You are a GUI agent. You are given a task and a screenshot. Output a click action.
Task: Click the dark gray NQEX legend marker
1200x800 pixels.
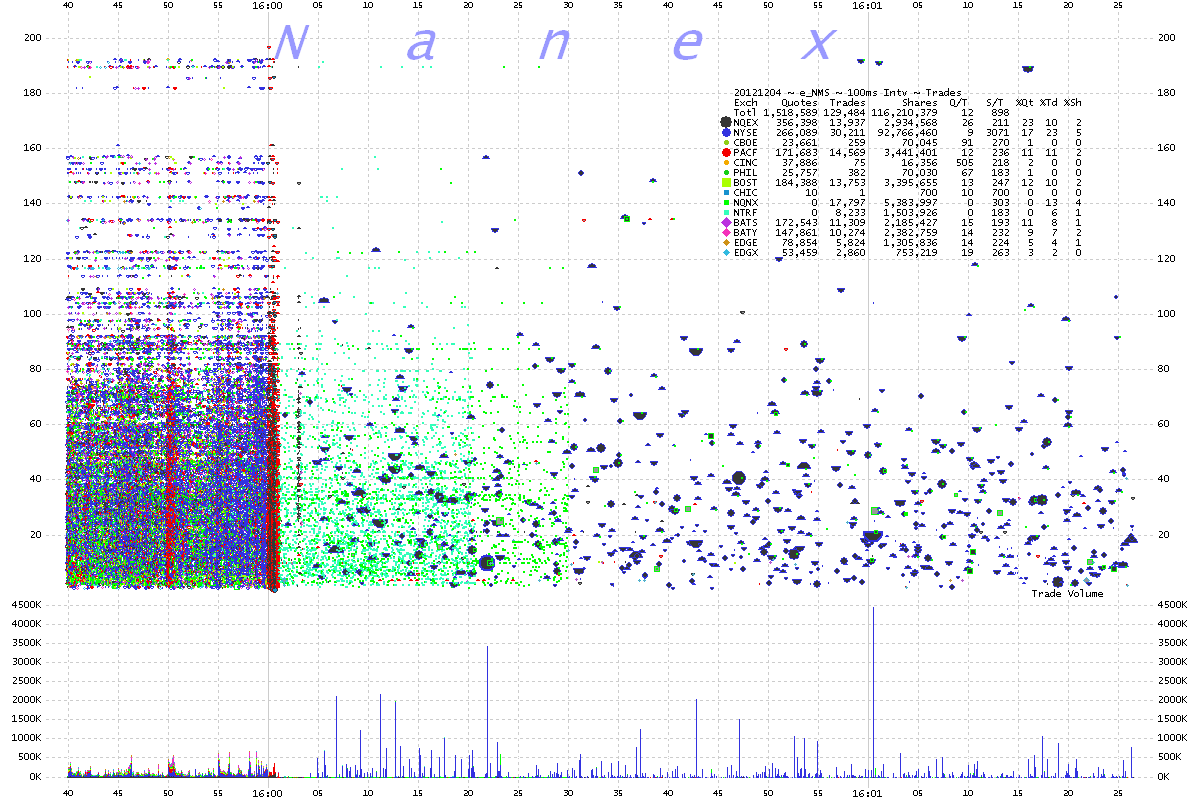(x=725, y=122)
